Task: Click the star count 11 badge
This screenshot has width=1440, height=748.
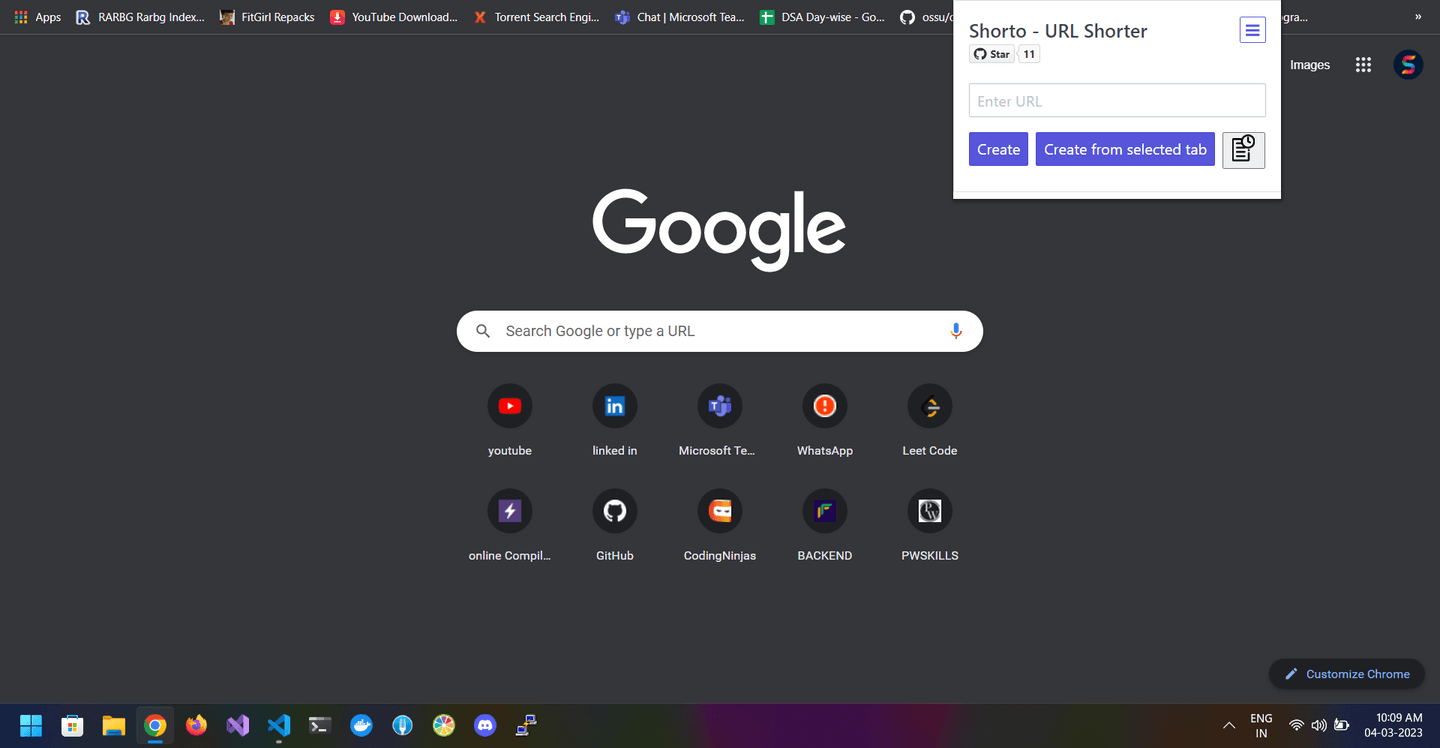Action: [x=1029, y=54]
